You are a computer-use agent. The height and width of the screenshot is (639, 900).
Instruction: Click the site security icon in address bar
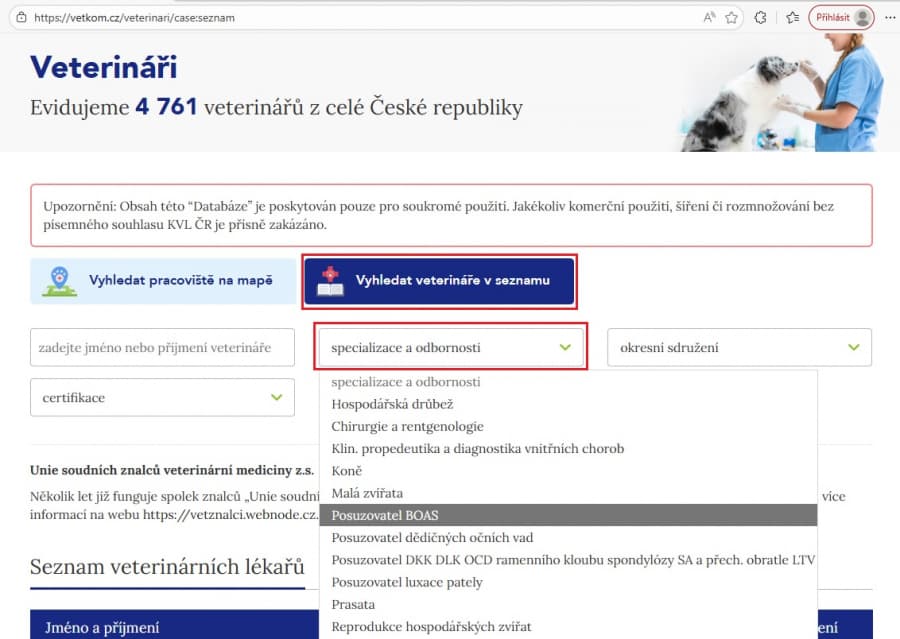pyautogui.click(x=22, y=17)
